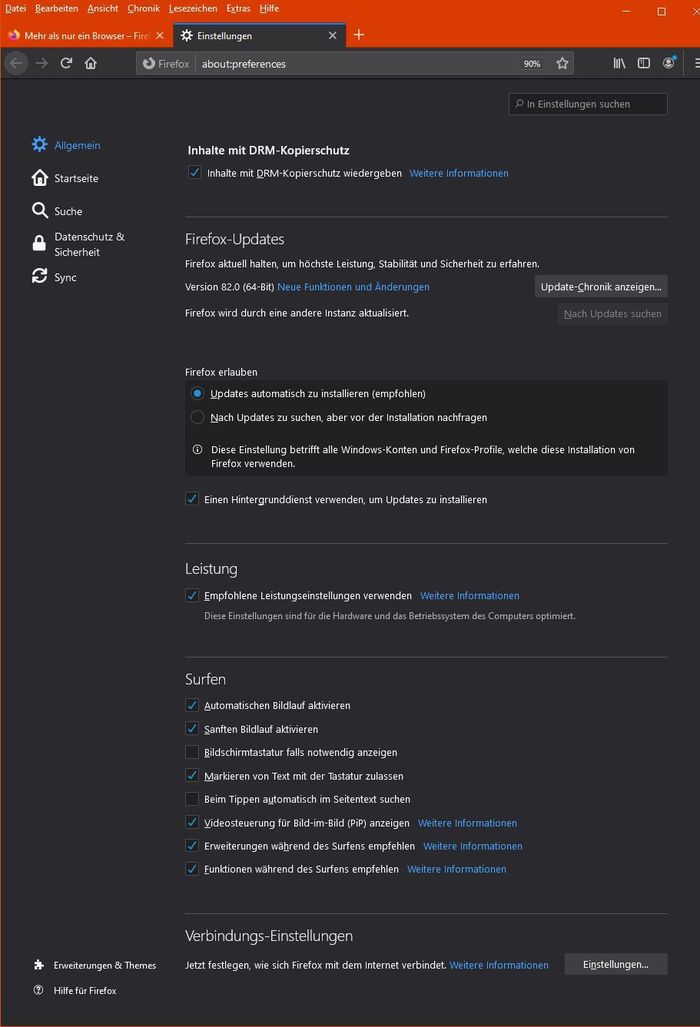Screen dimensions: 700x1027
Task: Click the Home icon in the toolbar
Action: (x=90, y=62)
